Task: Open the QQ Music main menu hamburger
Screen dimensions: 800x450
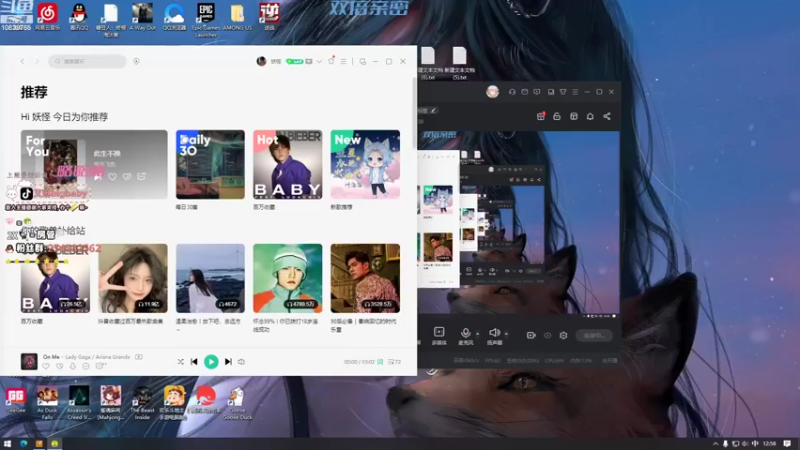Action: pos(343,61)
